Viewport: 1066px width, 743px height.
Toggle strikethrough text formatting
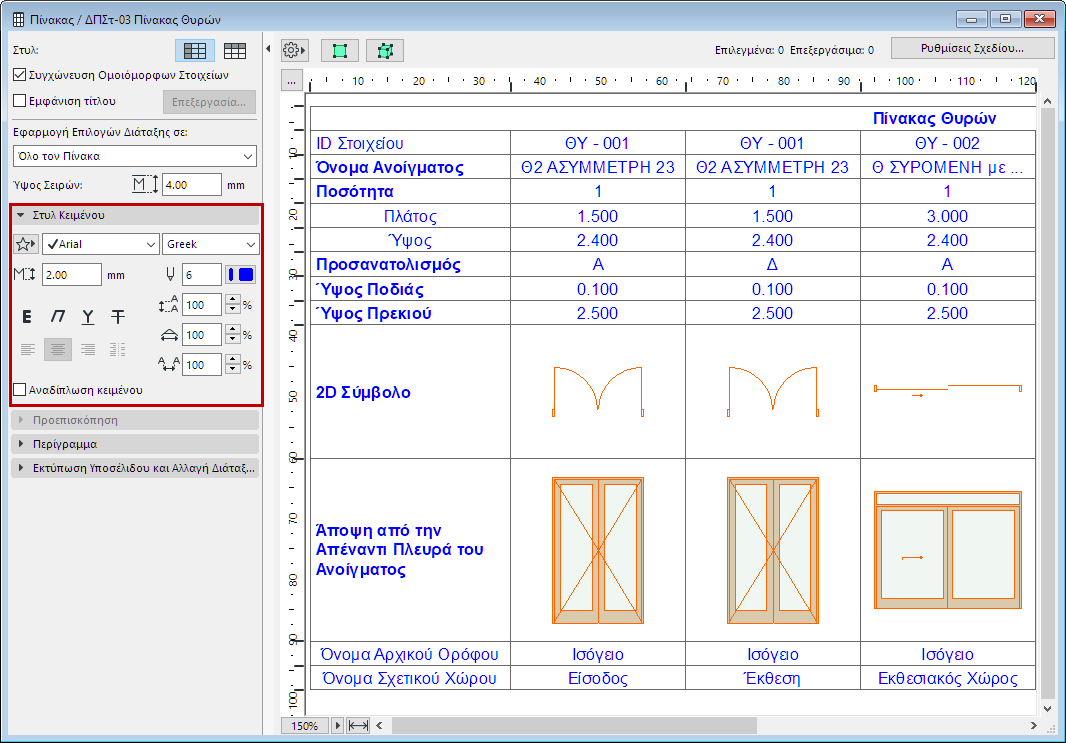pyautogui.click(x=118, y=317)
